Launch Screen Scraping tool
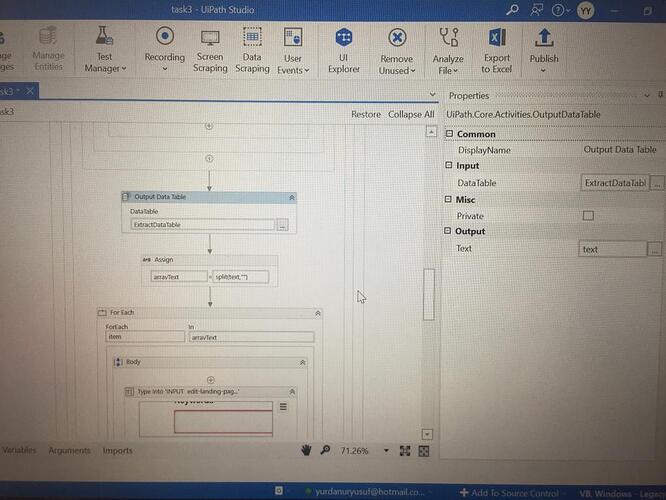666x500 pixels. 210,50
